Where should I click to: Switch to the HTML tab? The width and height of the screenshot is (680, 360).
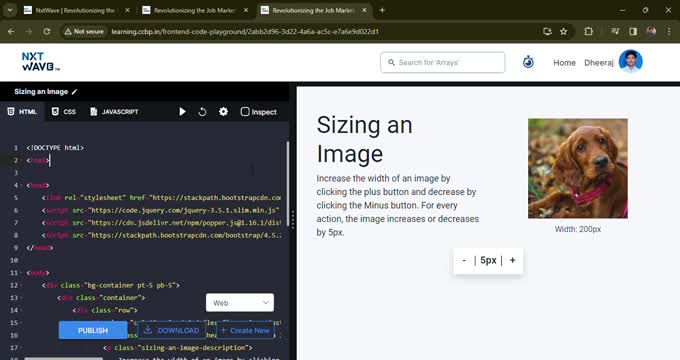(x=23, y=112)
